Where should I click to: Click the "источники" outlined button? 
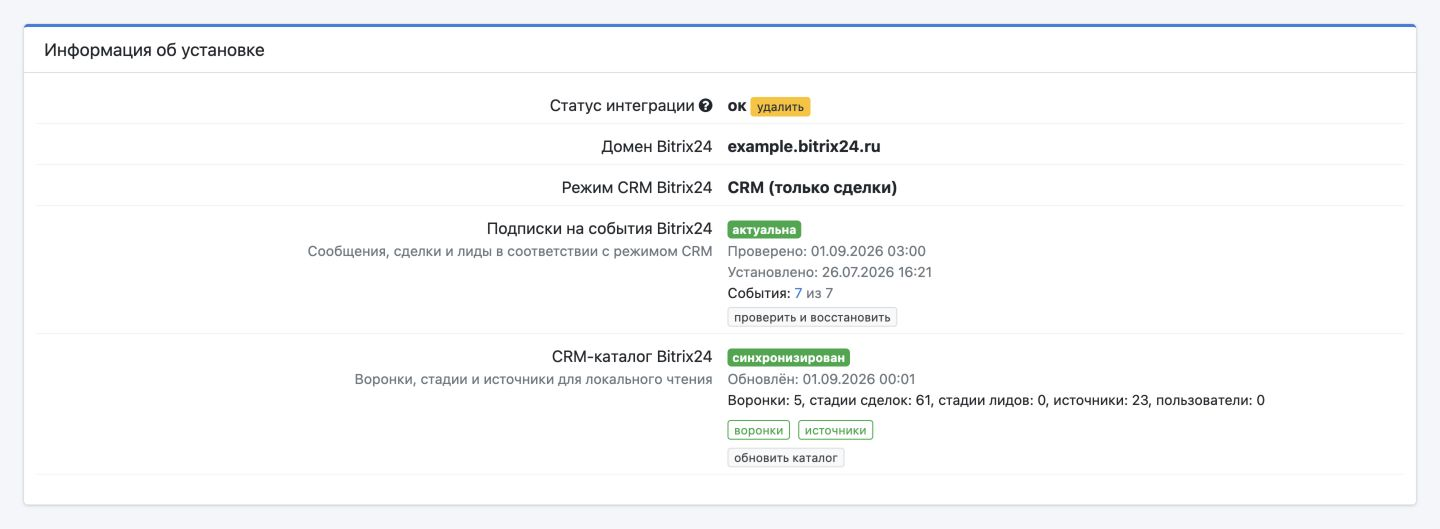[x=836, y=430]
